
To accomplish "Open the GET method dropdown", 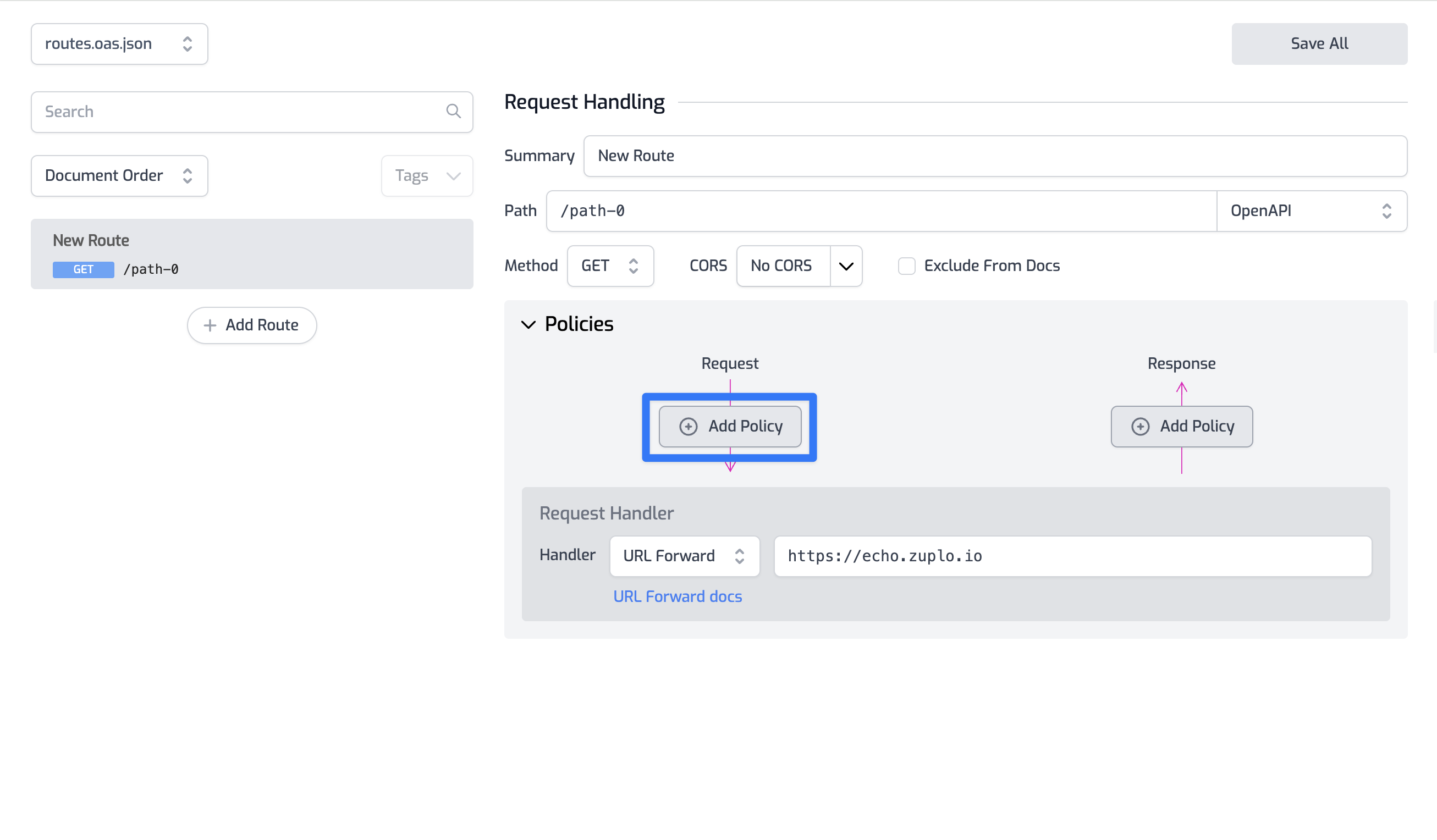I will (x=610, y=266).
